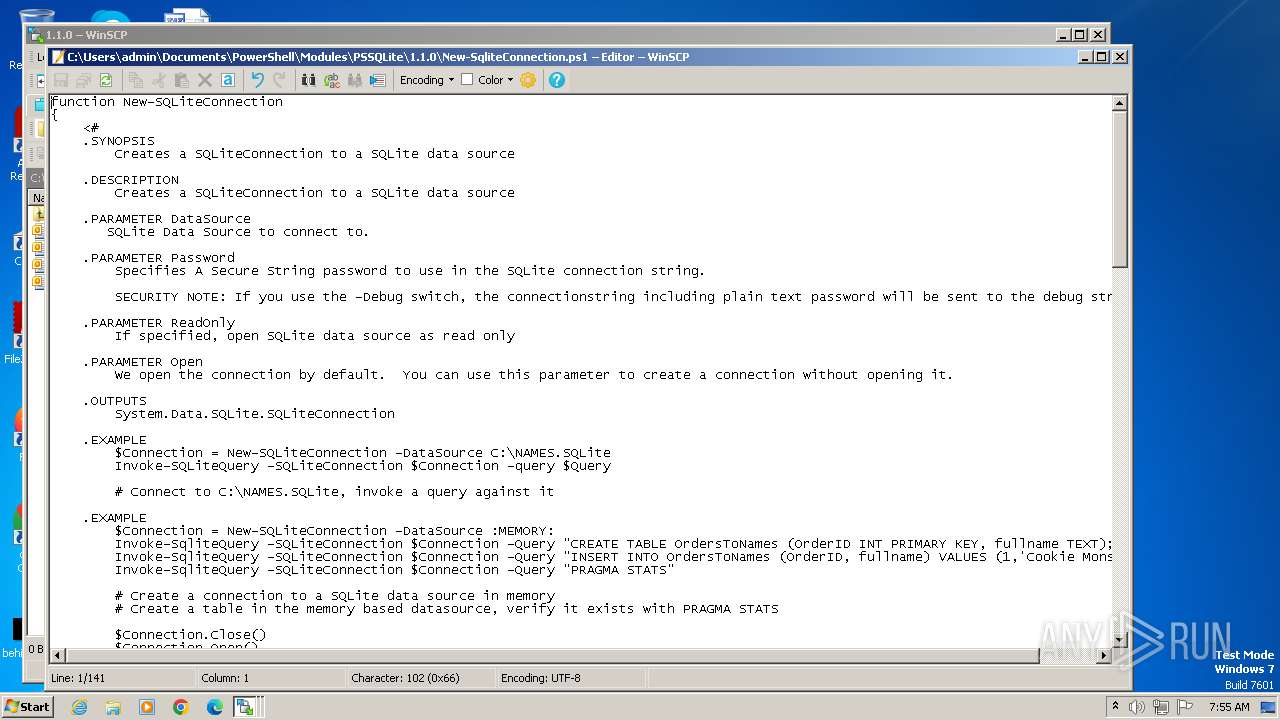Open the Windows Start menu
Image resolution: width=1280 pixels, height=720 pixels.
pos(27,706)
